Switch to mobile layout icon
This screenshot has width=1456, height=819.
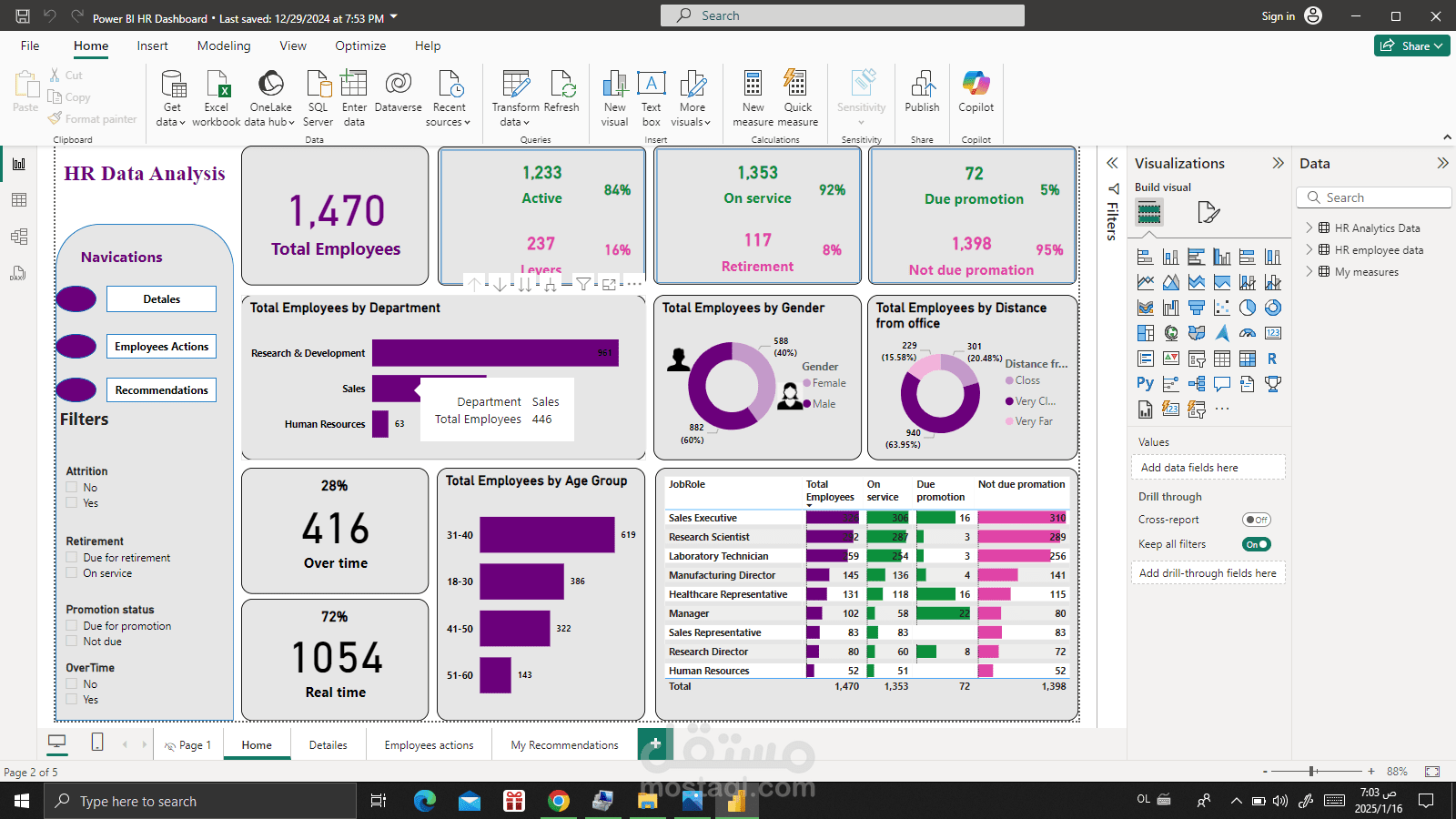tap(97, 742)
